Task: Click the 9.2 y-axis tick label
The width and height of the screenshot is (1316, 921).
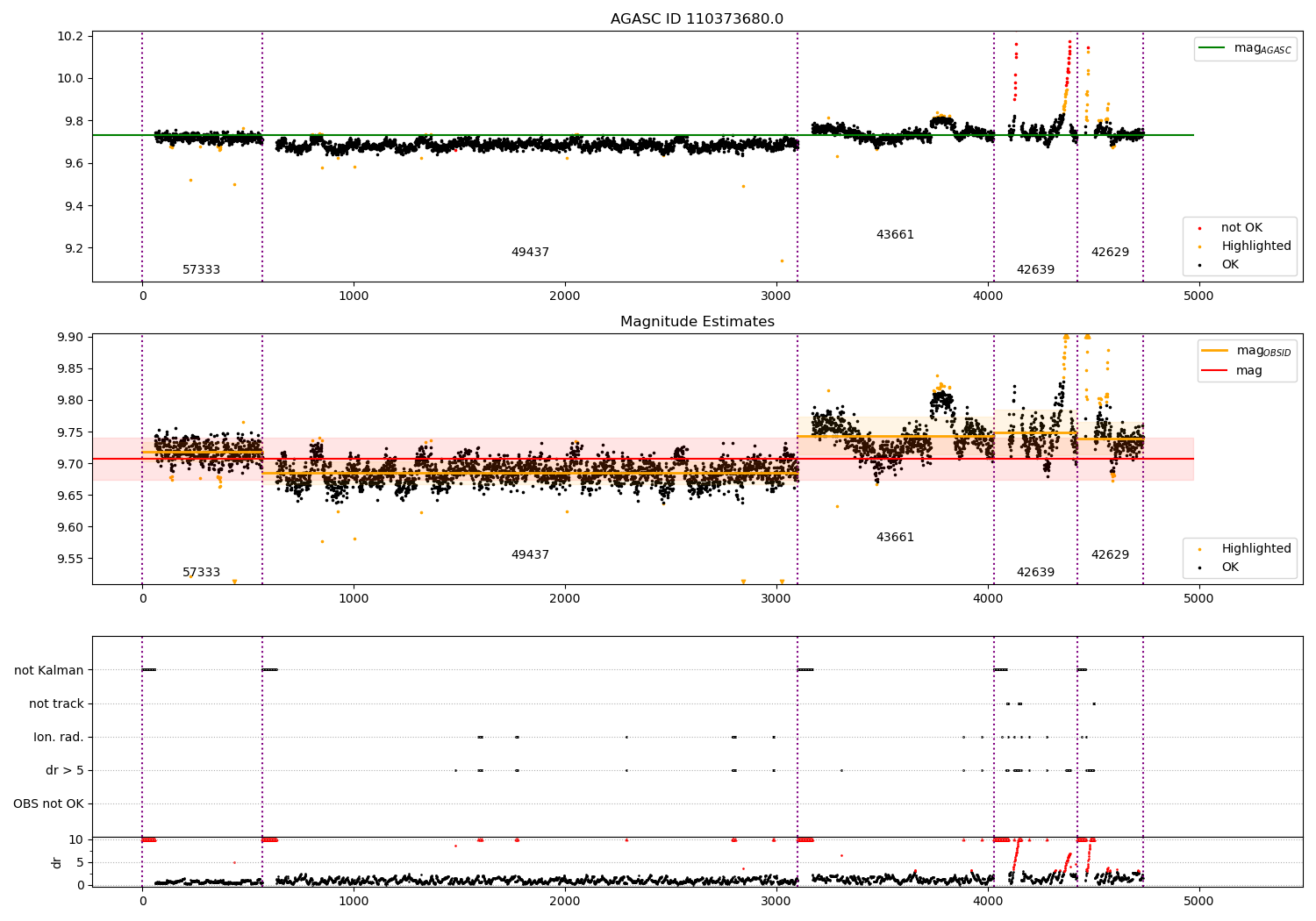Action: tap(74, 248)
